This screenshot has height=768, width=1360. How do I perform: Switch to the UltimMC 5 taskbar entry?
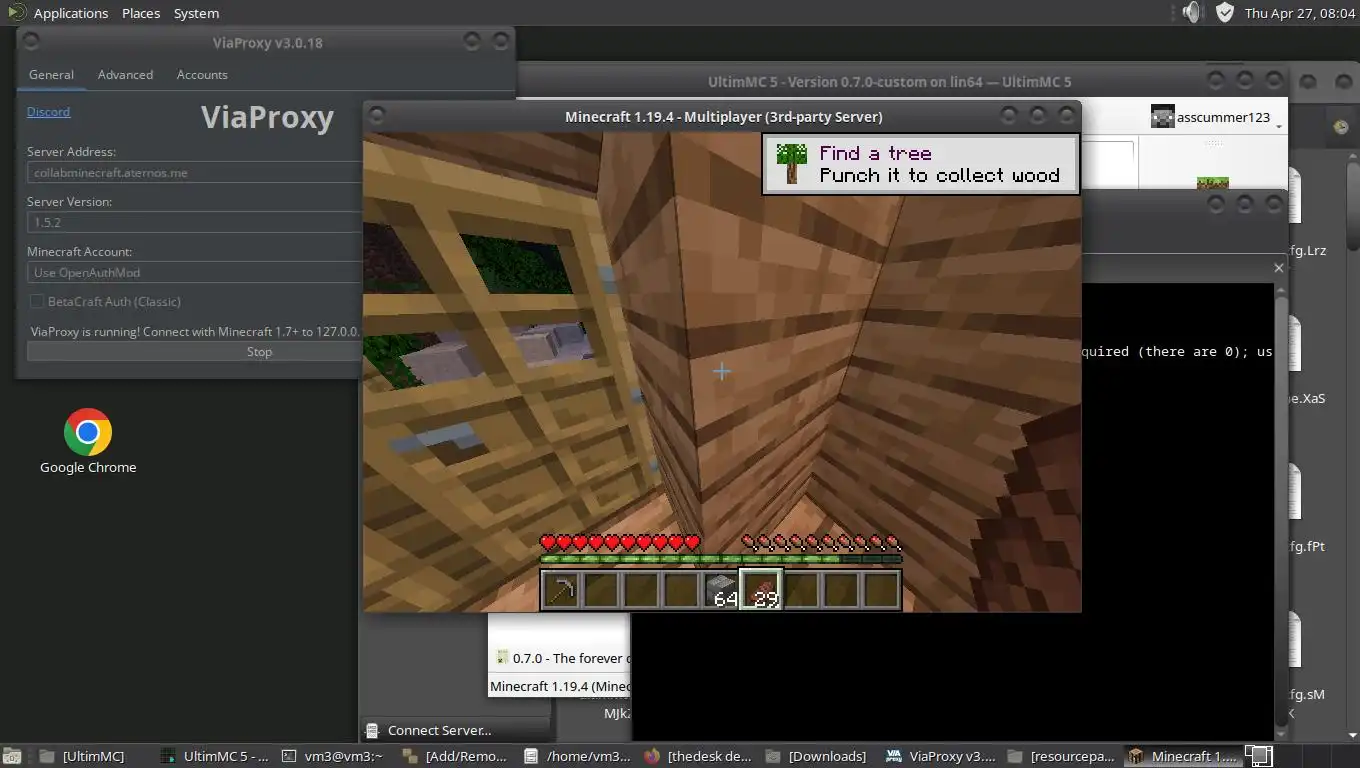(x=214, y=756)
